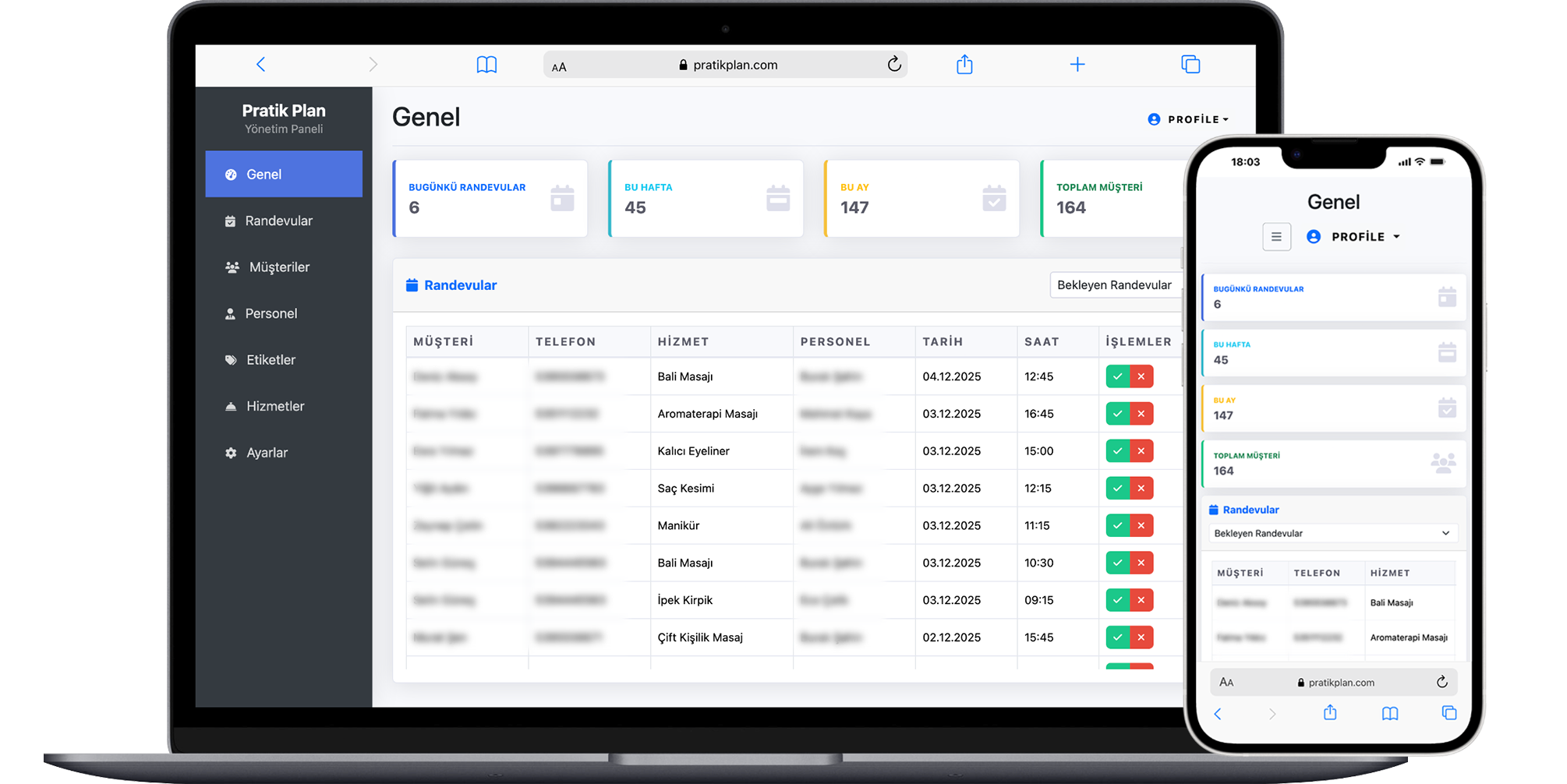Approve the Bali Masajı appointment with green check

coord(1117,376)
